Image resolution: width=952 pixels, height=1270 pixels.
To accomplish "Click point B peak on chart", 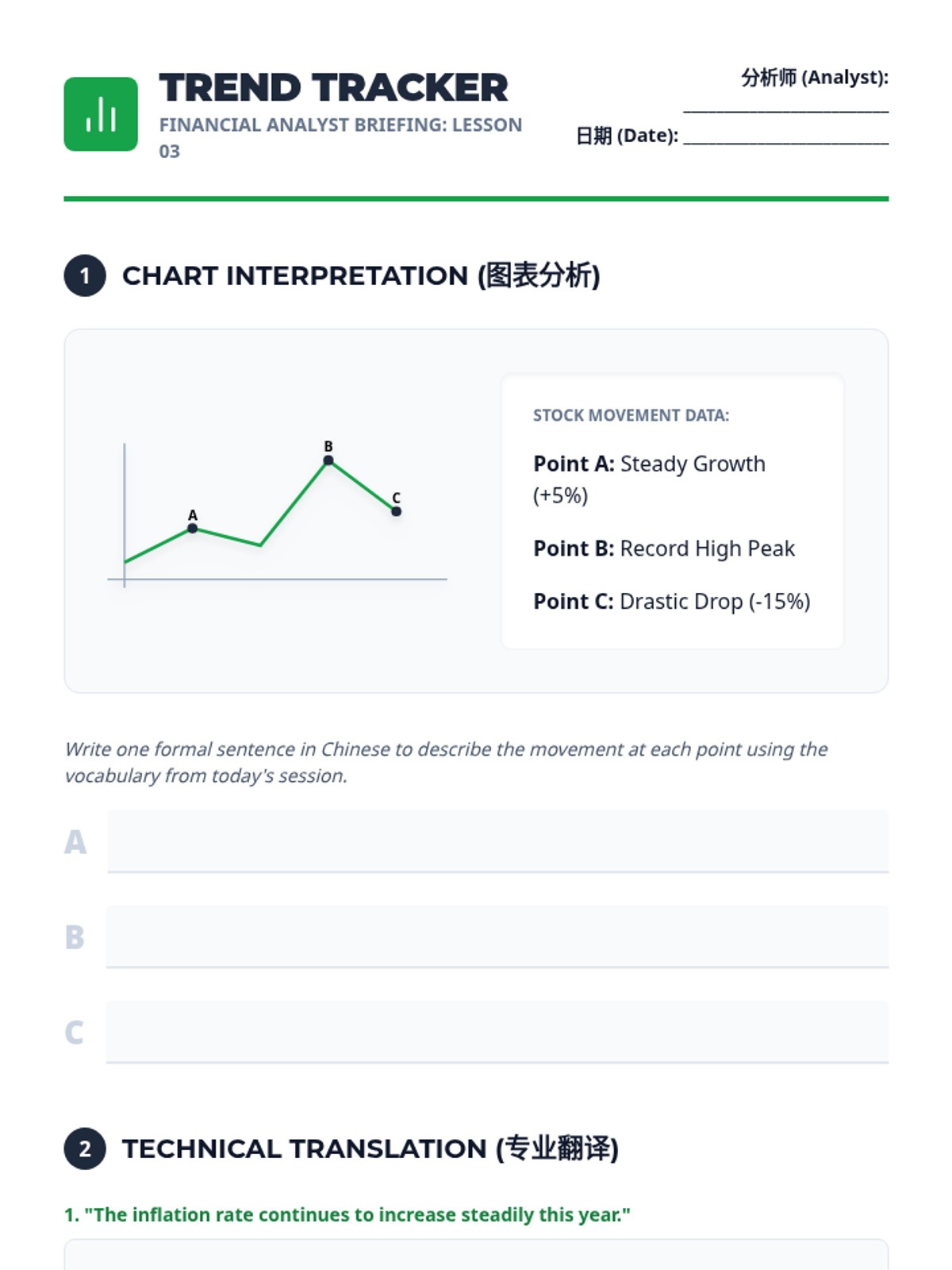I will point(328,460).
